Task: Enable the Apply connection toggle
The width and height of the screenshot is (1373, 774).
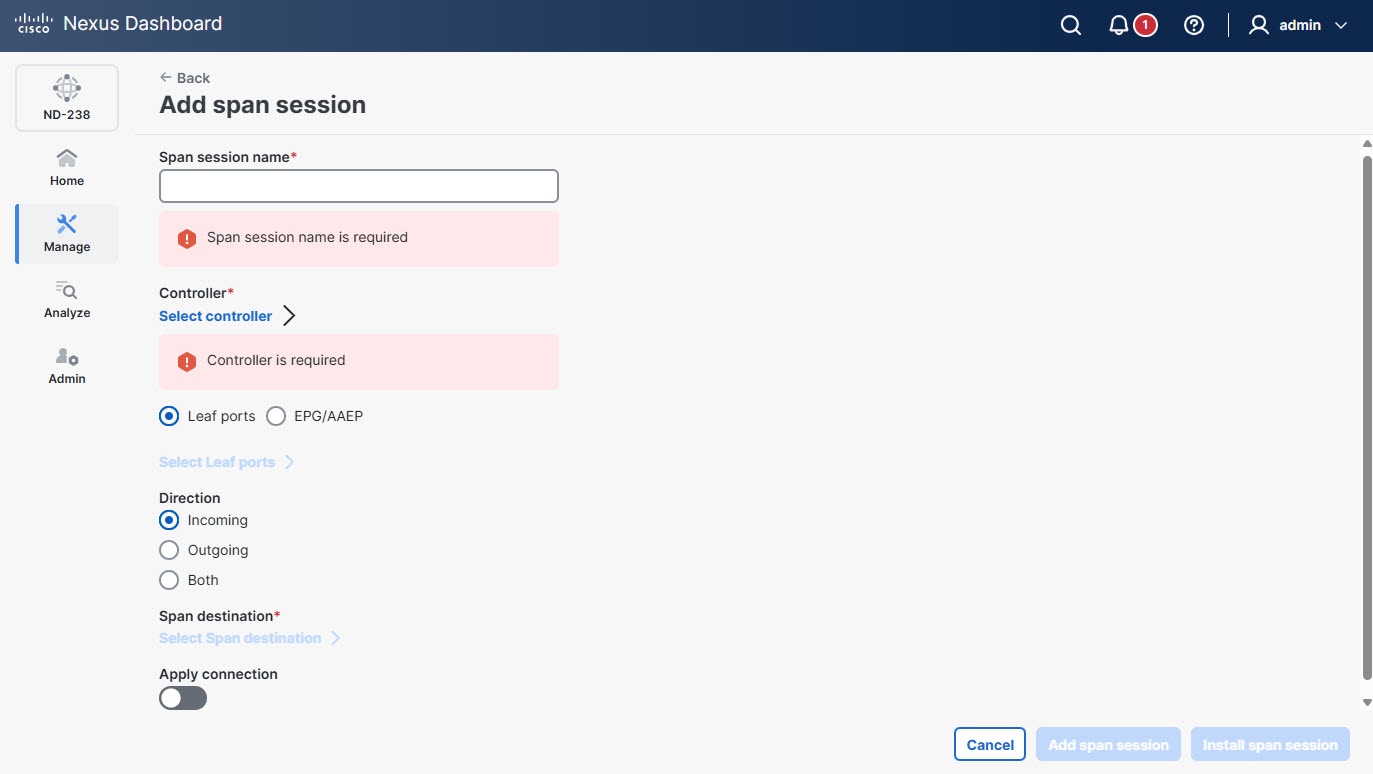Action: point(182,697)
